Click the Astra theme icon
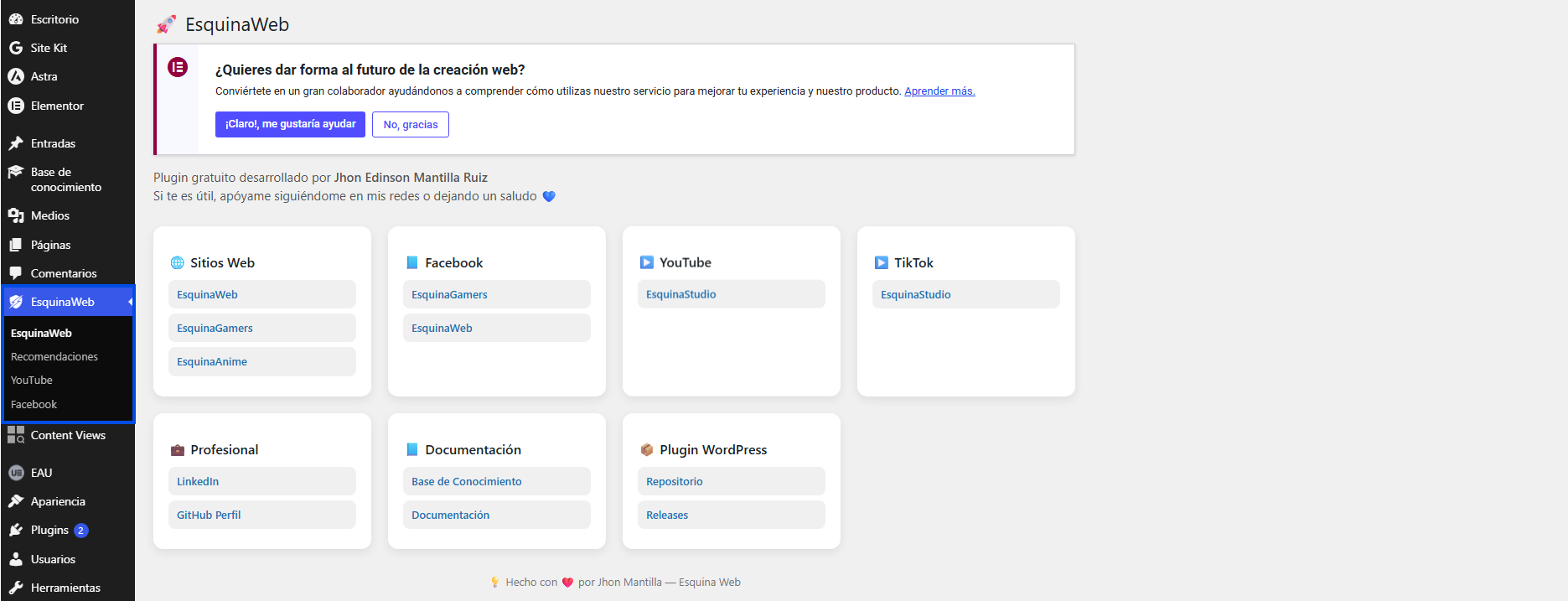 tap(16, 76)
